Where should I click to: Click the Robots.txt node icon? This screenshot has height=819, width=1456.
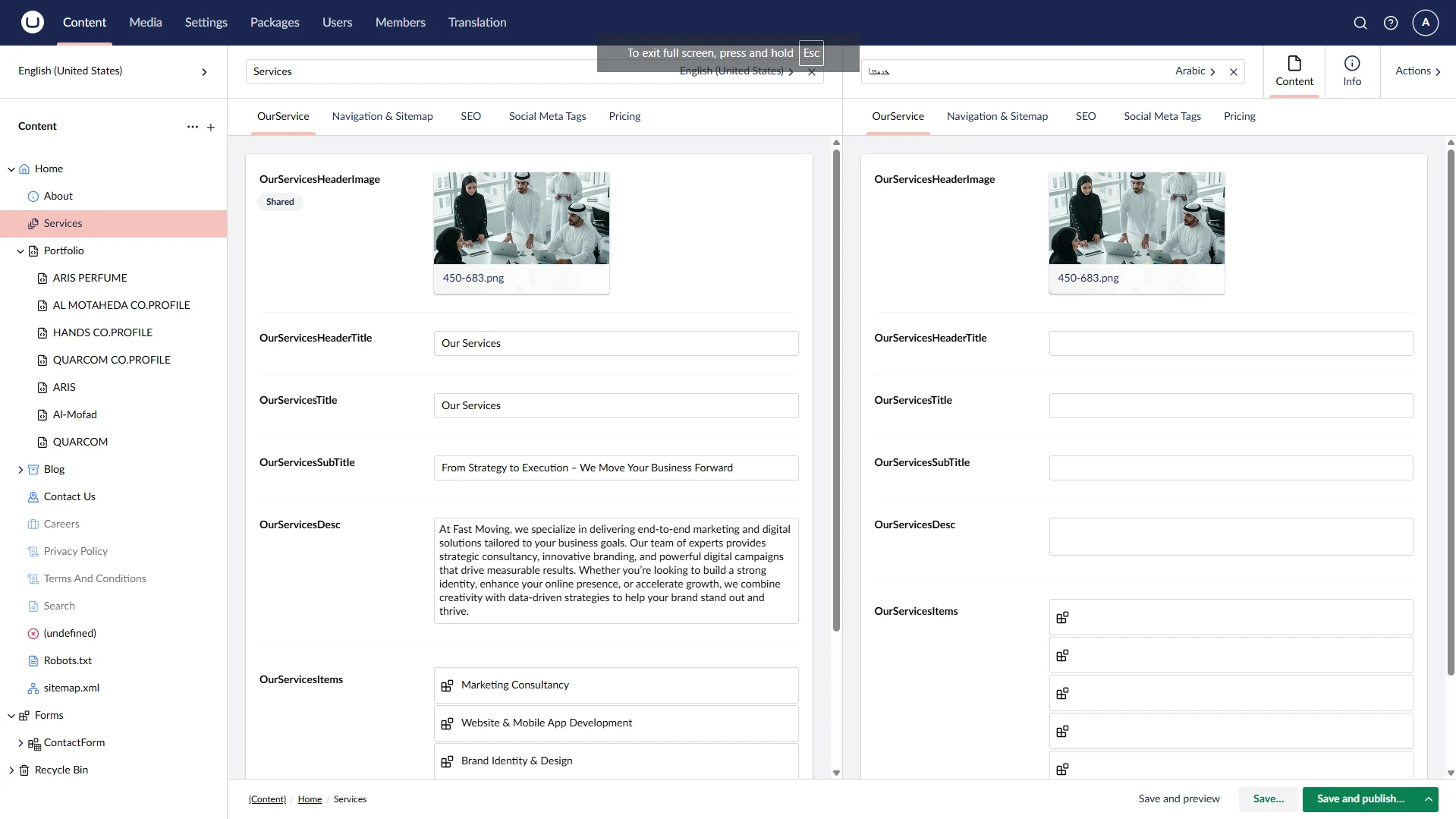click(33, 661)
